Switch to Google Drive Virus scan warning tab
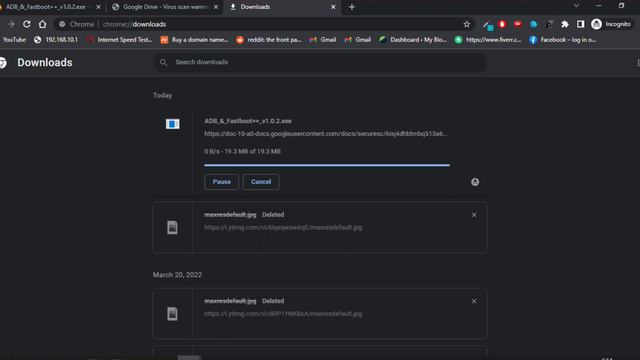The height and width of the screenshot is (360, 640). tap(165, 7)
